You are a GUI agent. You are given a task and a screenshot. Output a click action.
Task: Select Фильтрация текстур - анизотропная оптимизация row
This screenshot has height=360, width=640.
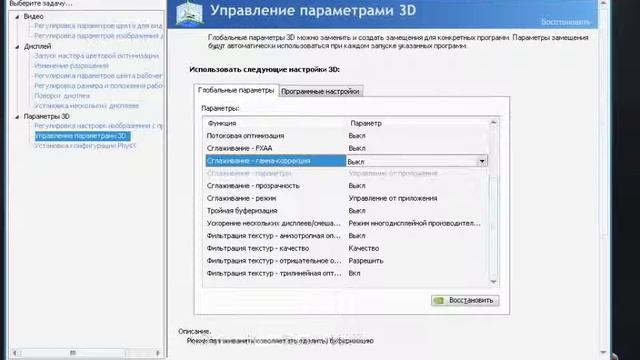(346, 236)
